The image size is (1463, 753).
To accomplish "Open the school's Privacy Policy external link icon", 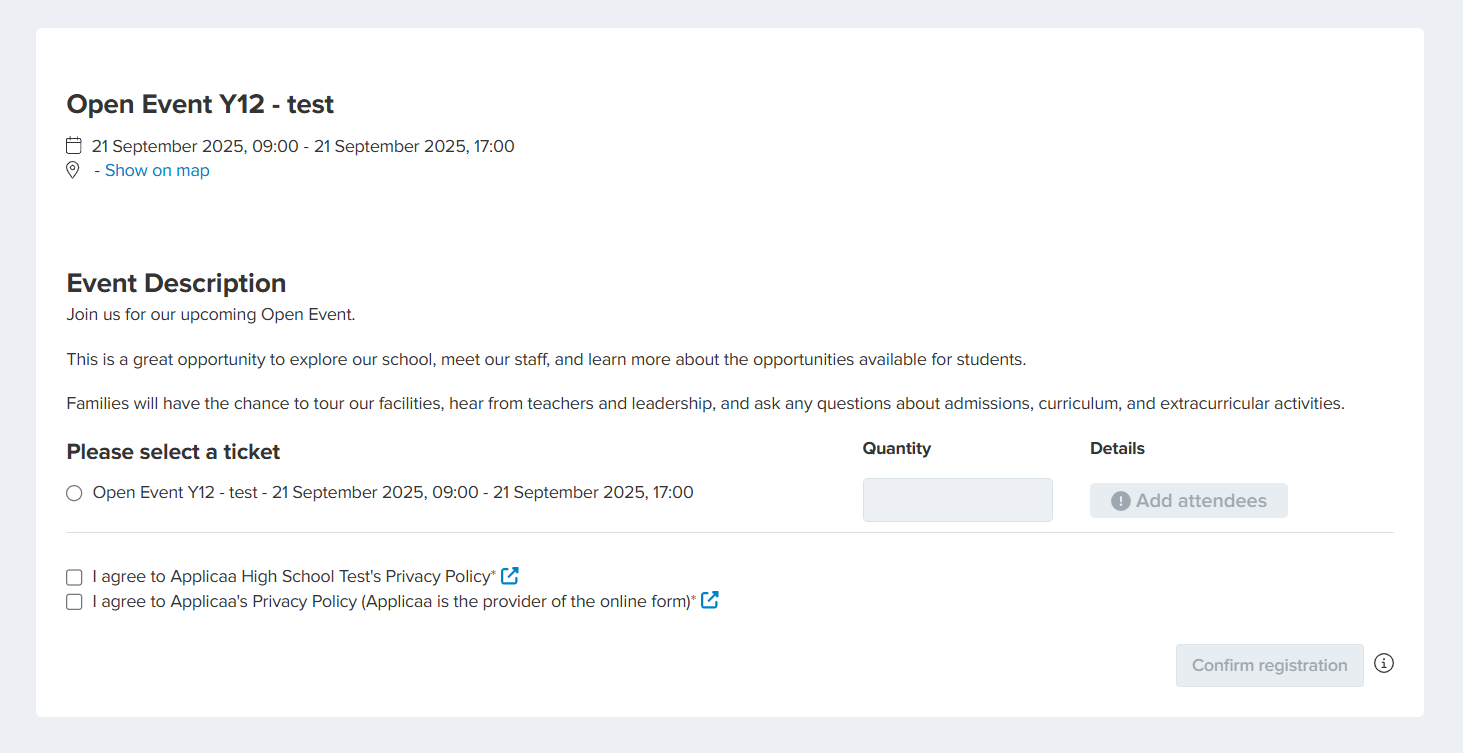I will pyautogui.click(x=510, y=576).
